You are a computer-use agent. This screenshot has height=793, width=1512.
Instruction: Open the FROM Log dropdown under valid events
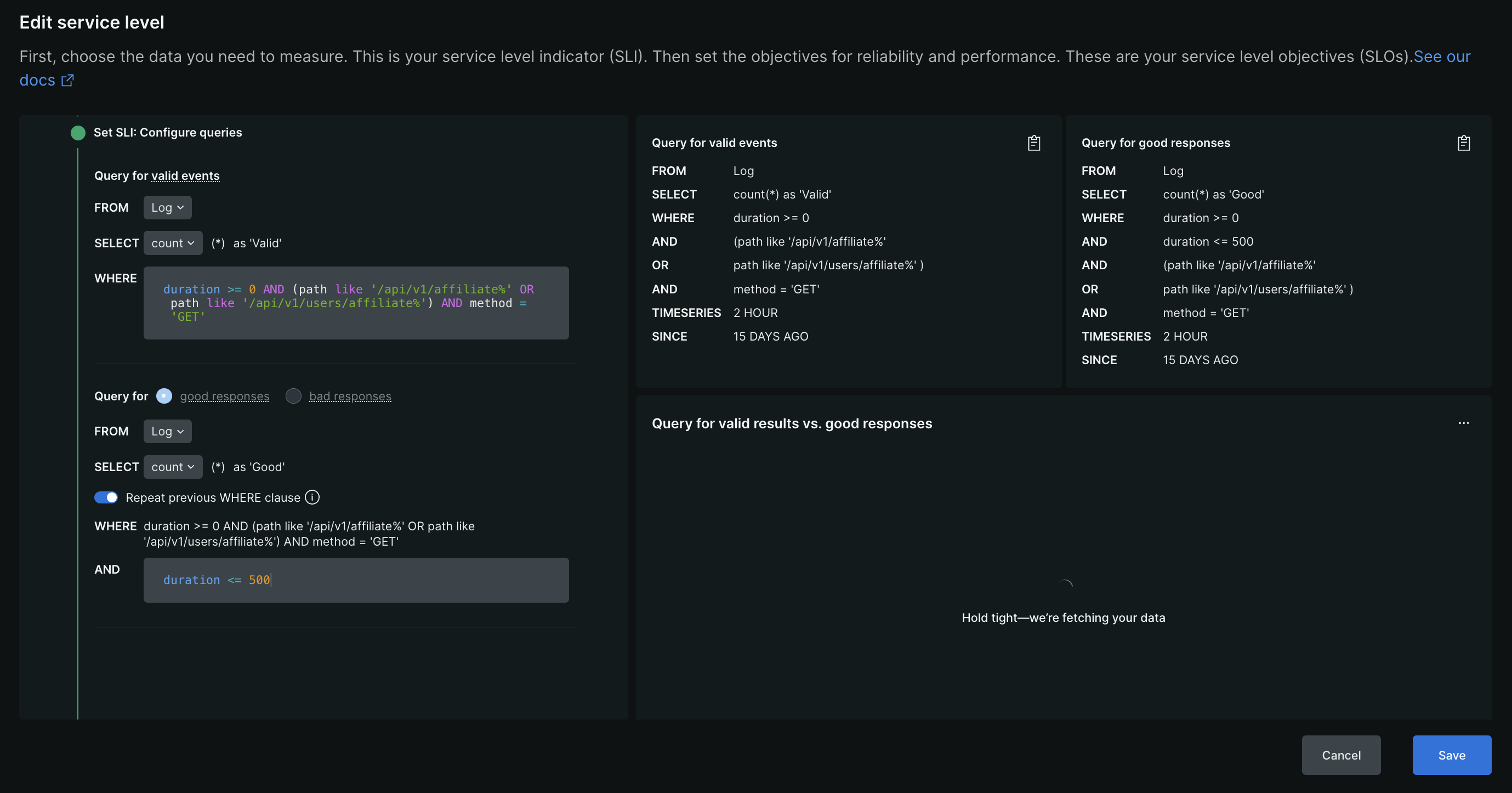pyautogui.click(x=167, y=207)
